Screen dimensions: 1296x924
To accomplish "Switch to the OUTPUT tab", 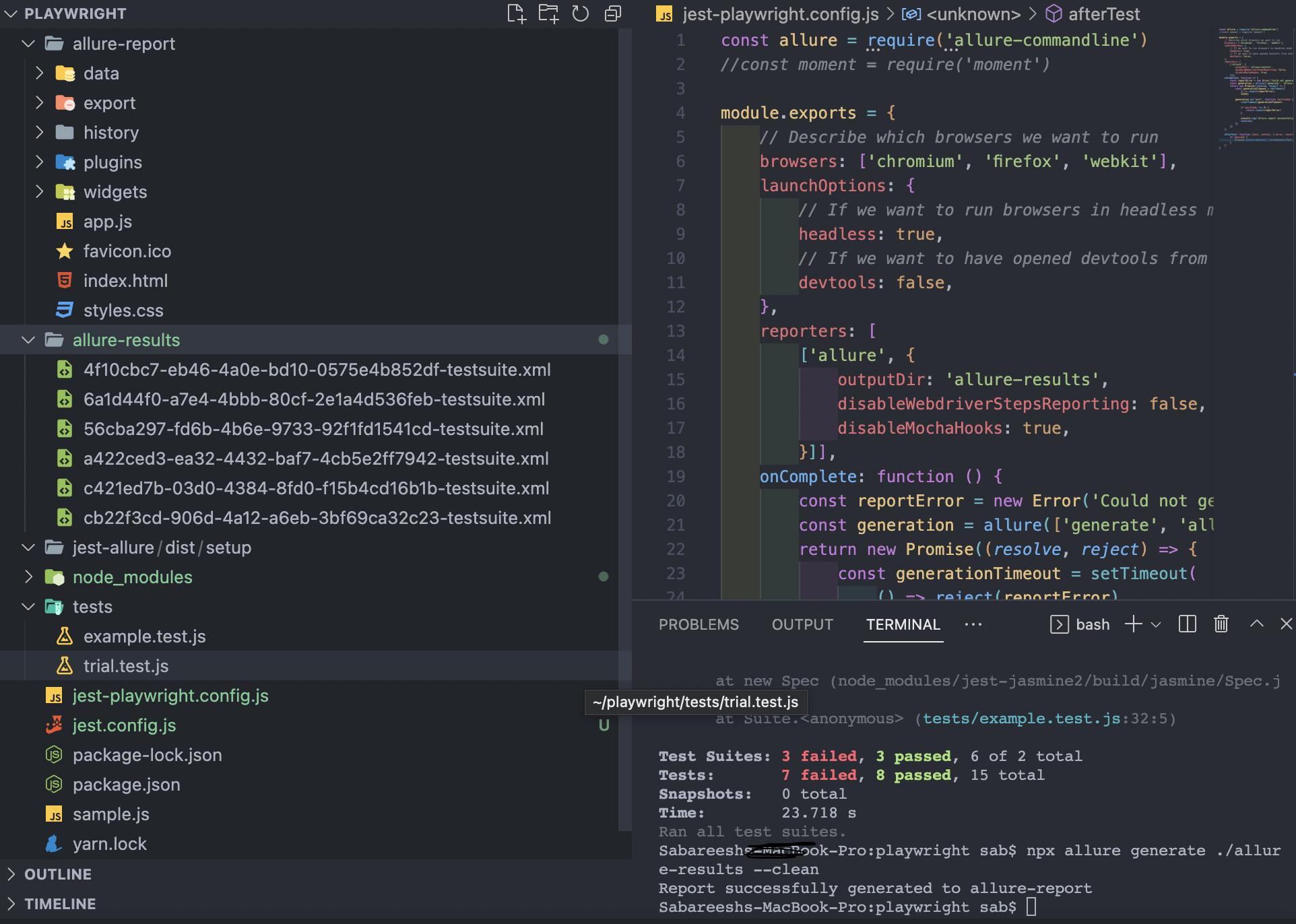I will 802,625.
